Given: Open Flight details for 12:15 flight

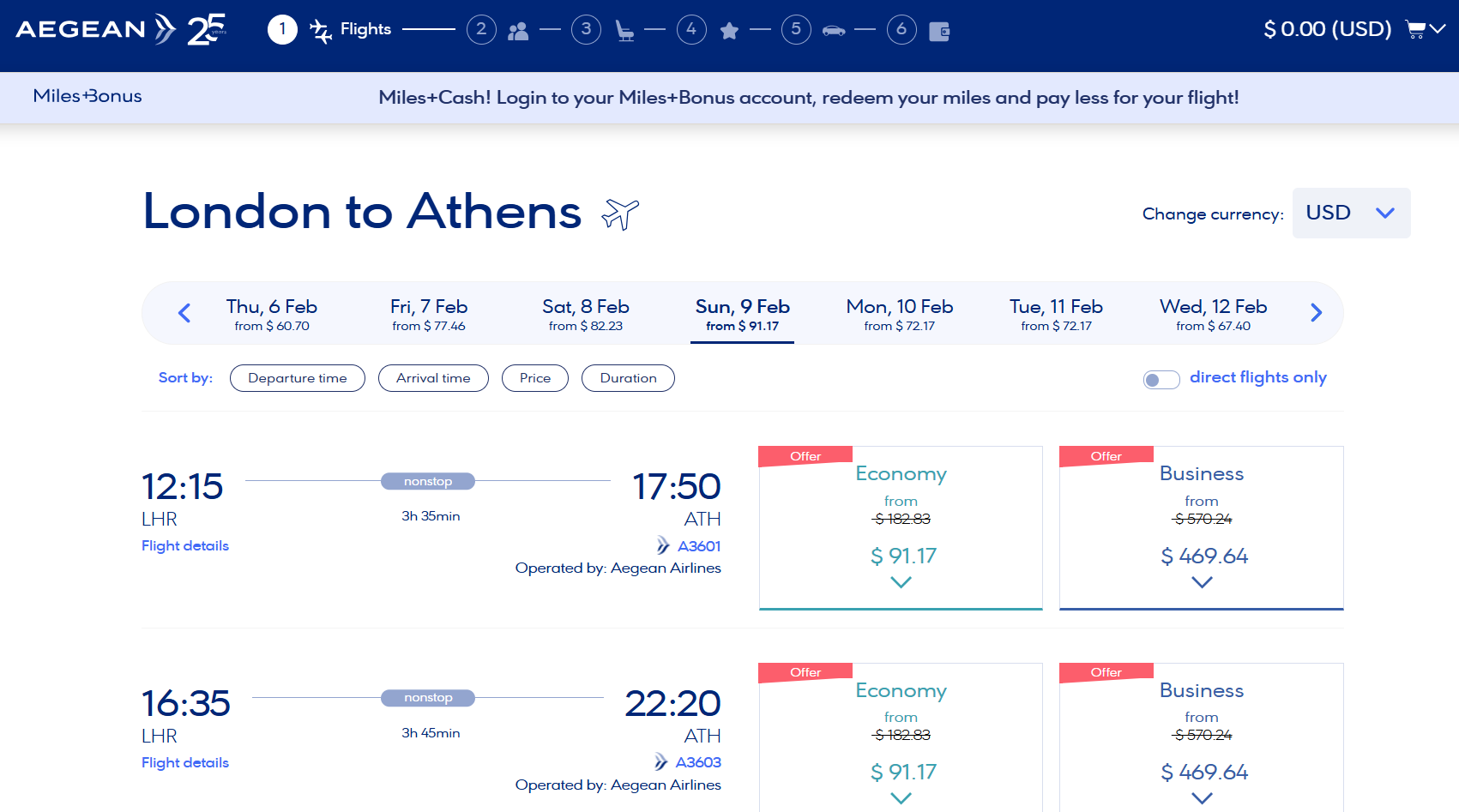Looking at the screenshot, I should (185, 546).
